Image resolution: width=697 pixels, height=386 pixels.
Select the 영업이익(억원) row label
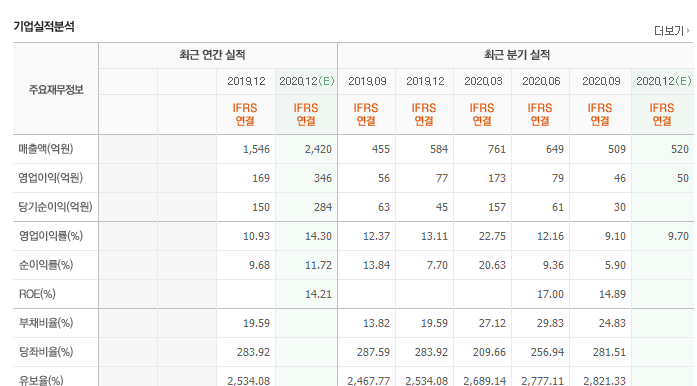[x=50, y=178]
